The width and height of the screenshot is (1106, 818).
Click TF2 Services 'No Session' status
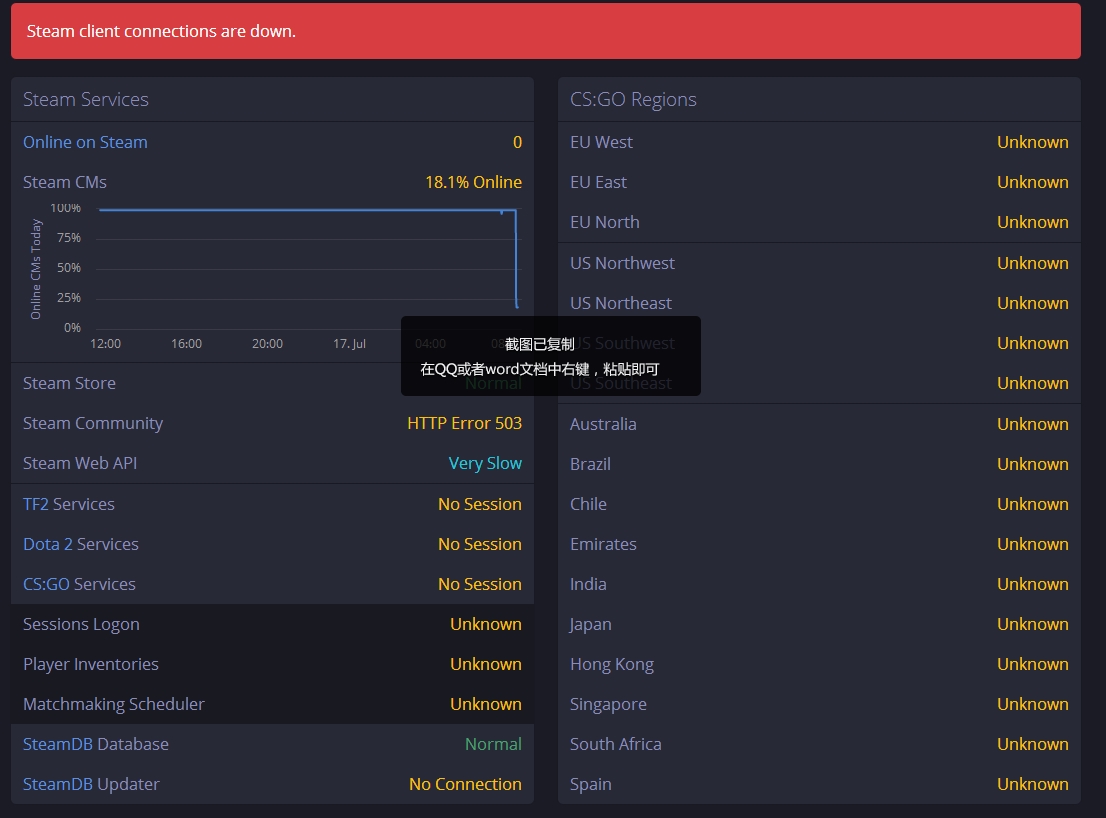[x=480, y=504]
